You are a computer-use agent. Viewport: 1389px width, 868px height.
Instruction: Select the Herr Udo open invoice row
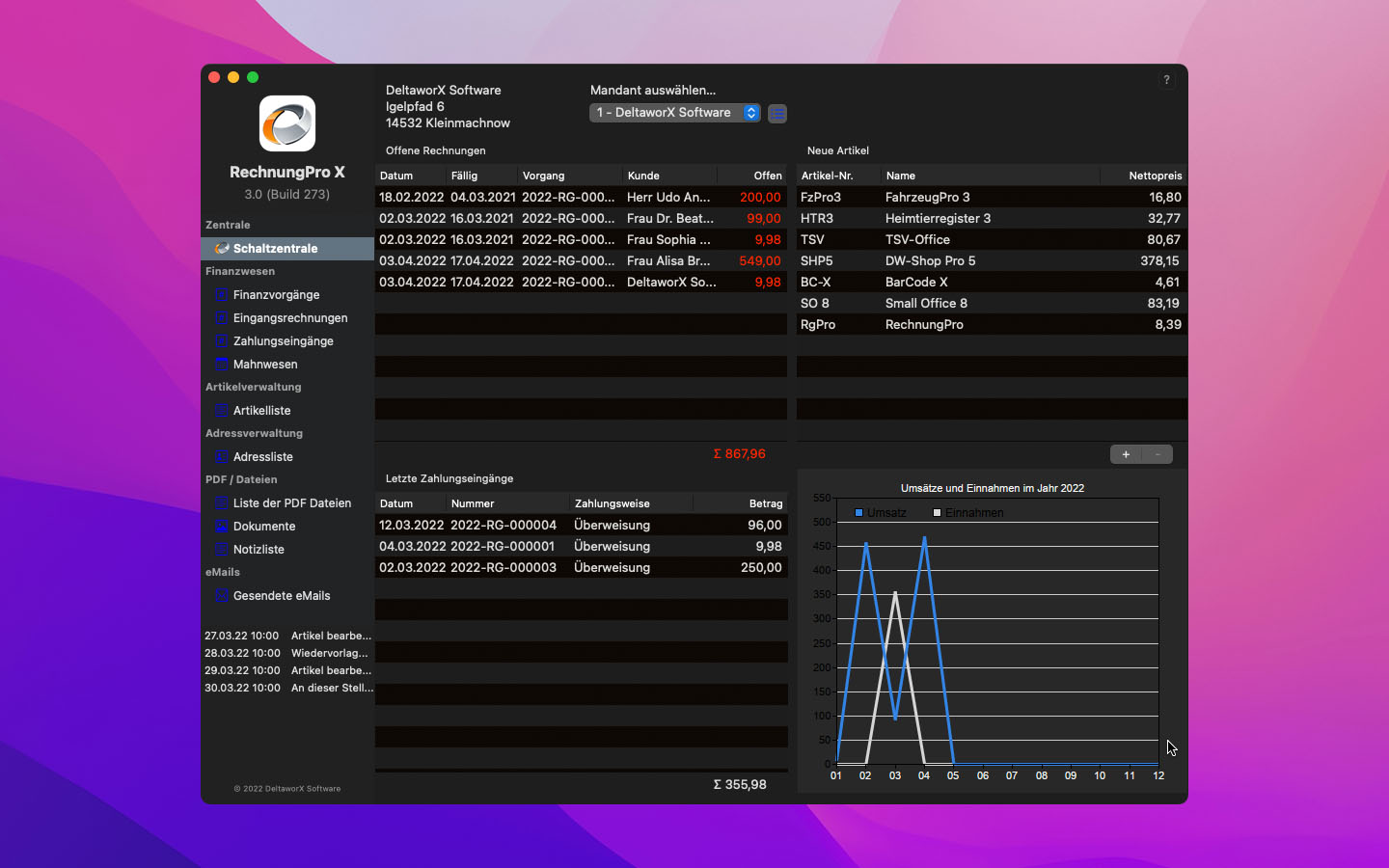pos(579,197)
